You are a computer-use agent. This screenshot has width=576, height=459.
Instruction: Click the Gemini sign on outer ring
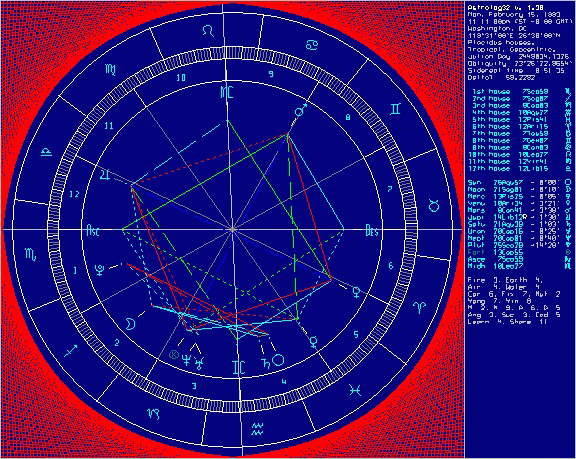(396, 109)
